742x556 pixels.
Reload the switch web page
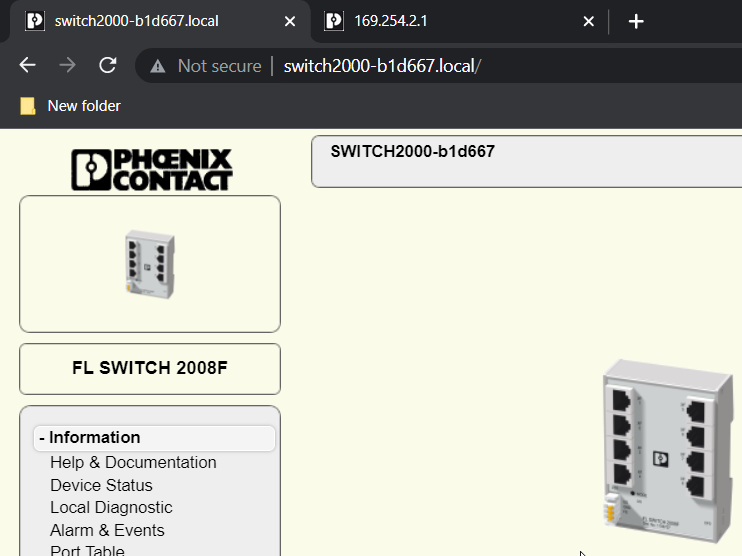(108, 65)
